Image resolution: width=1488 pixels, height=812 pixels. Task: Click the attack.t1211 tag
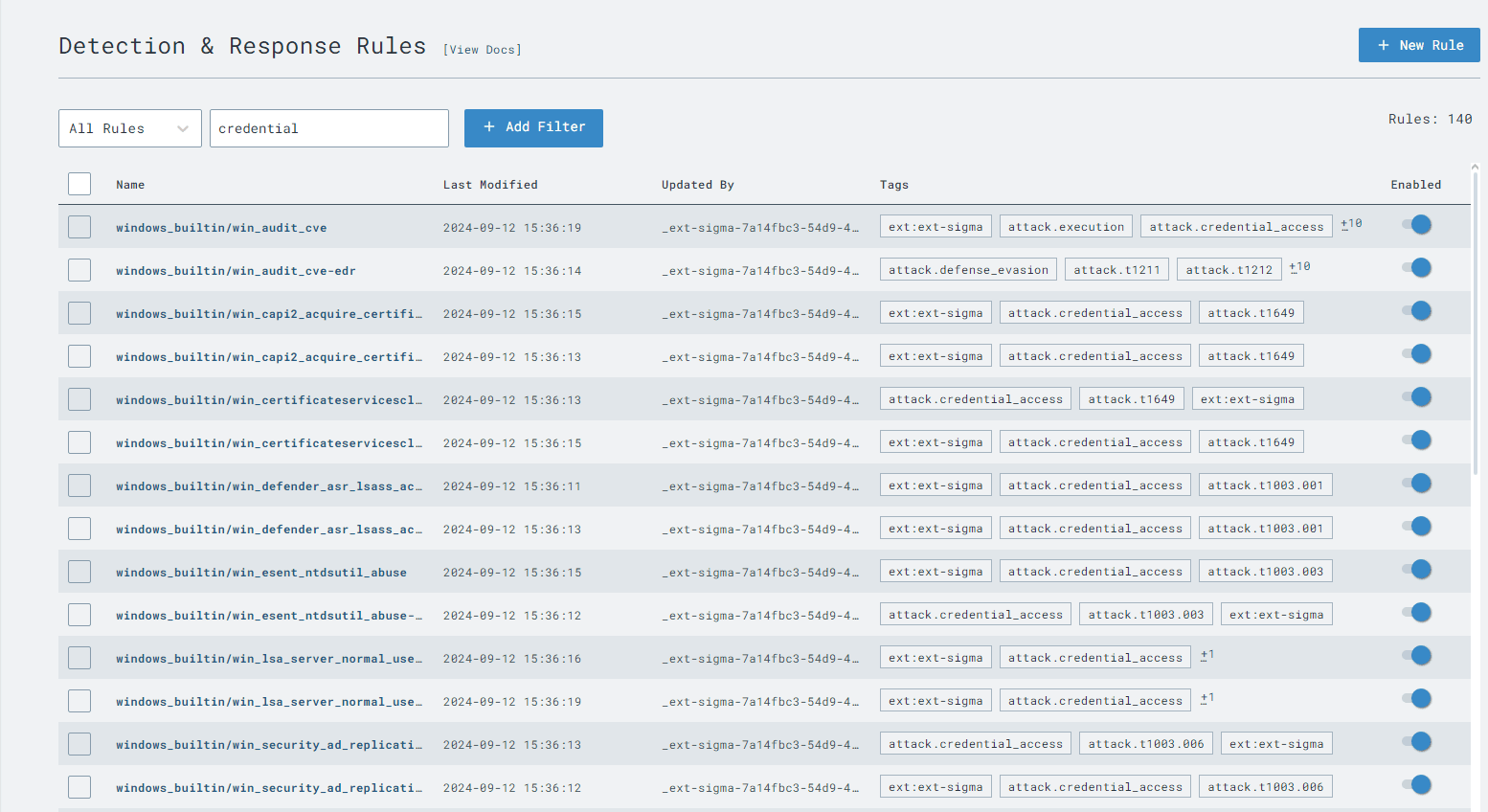1116,270
